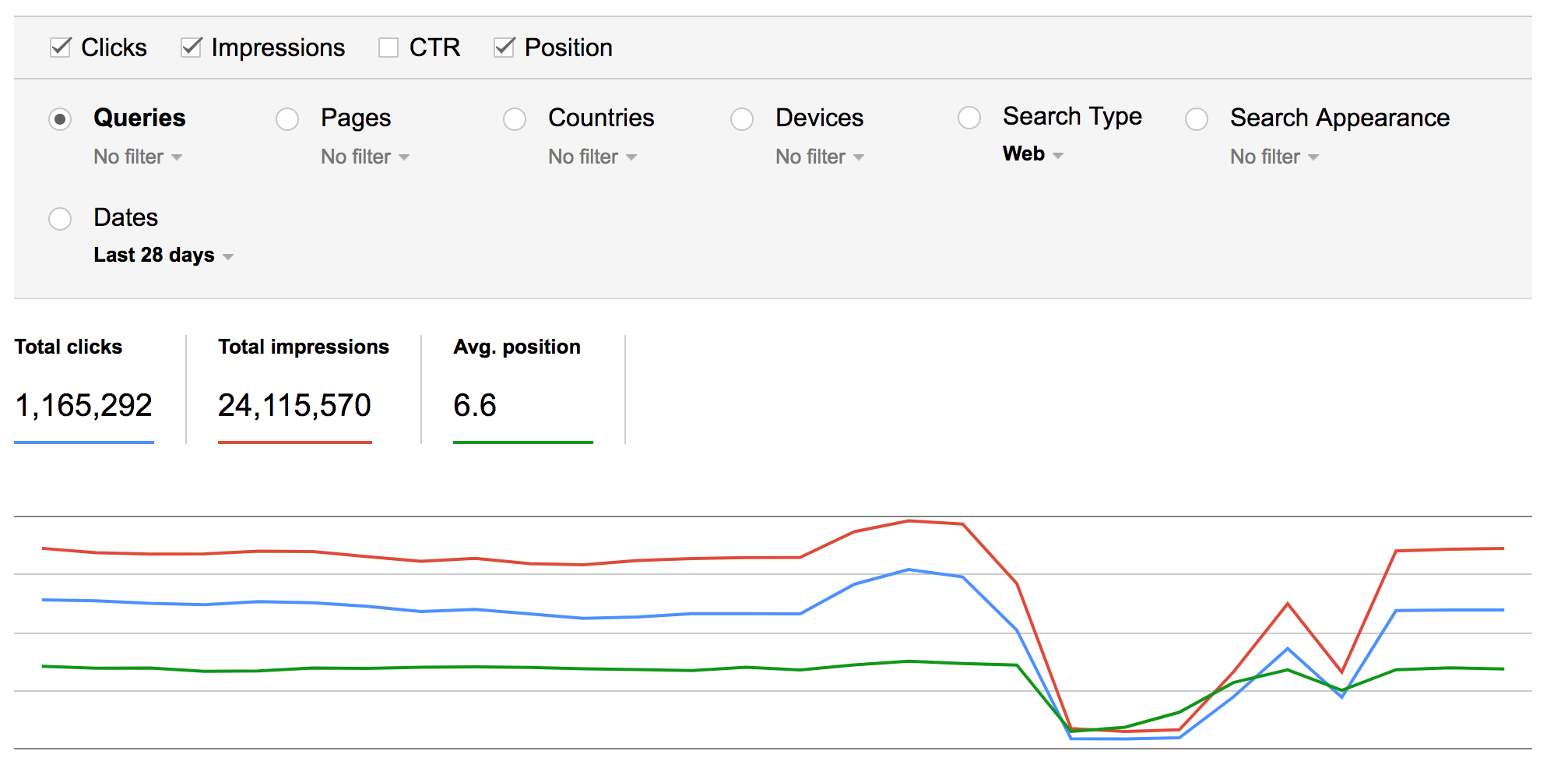Open the Devices No filter dropdown

click(x=818, y=157)
